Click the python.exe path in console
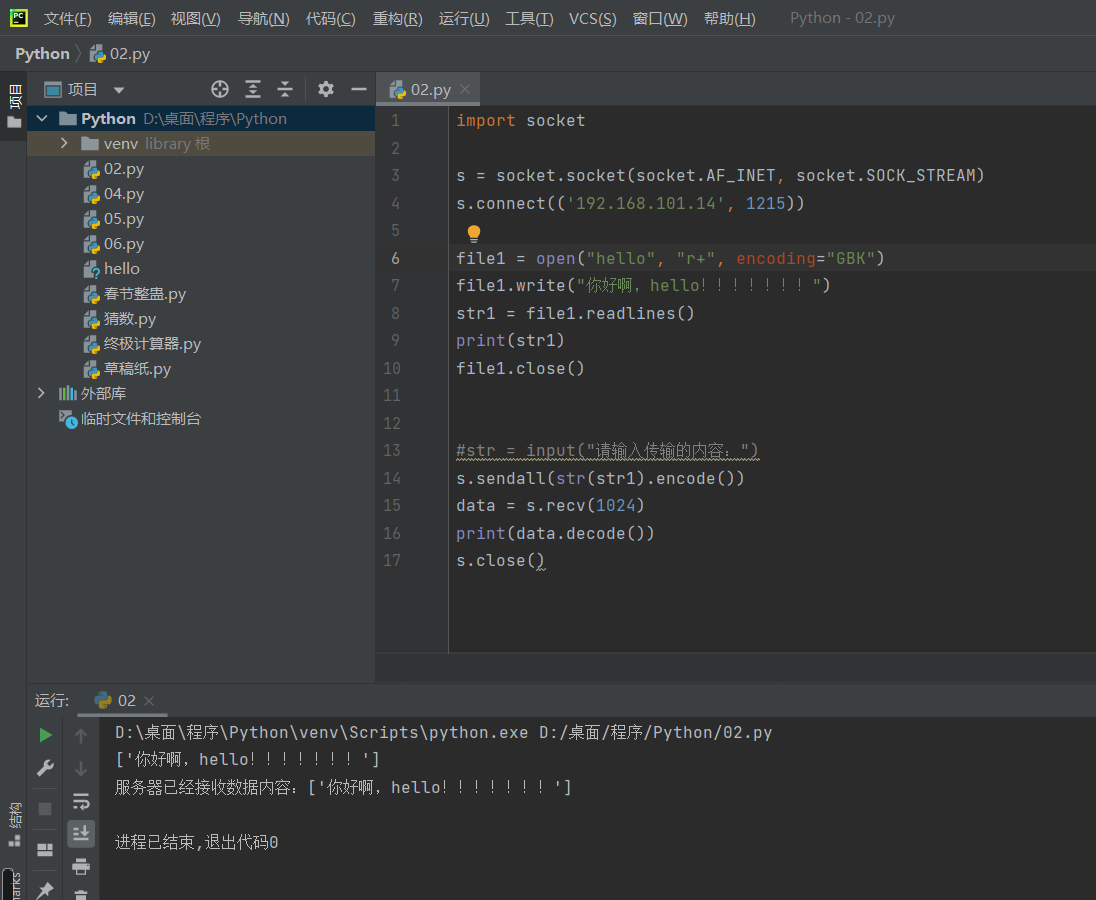Image resolution: width=1096 pixels, height=900 pixels. click(322, 732)
